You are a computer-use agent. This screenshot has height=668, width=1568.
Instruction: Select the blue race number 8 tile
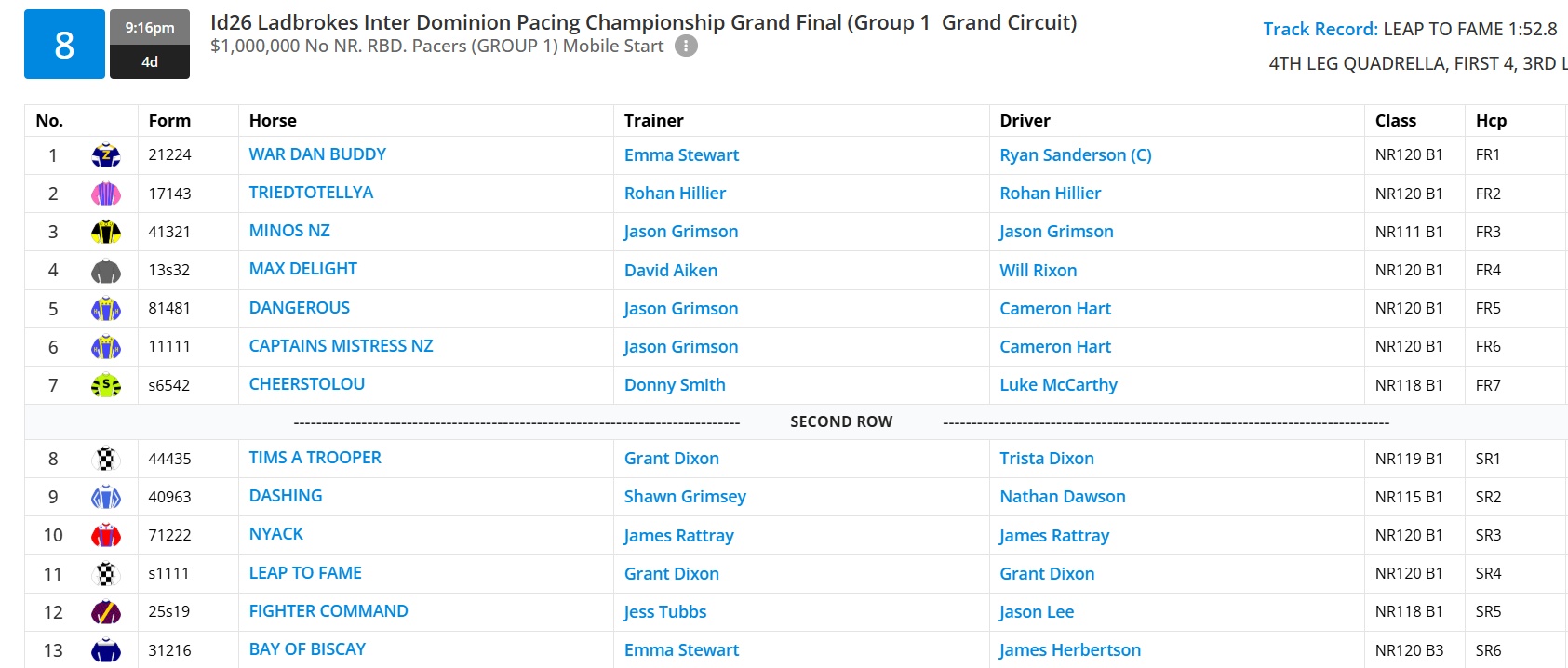pyautogui.click(x=64, y=45)
